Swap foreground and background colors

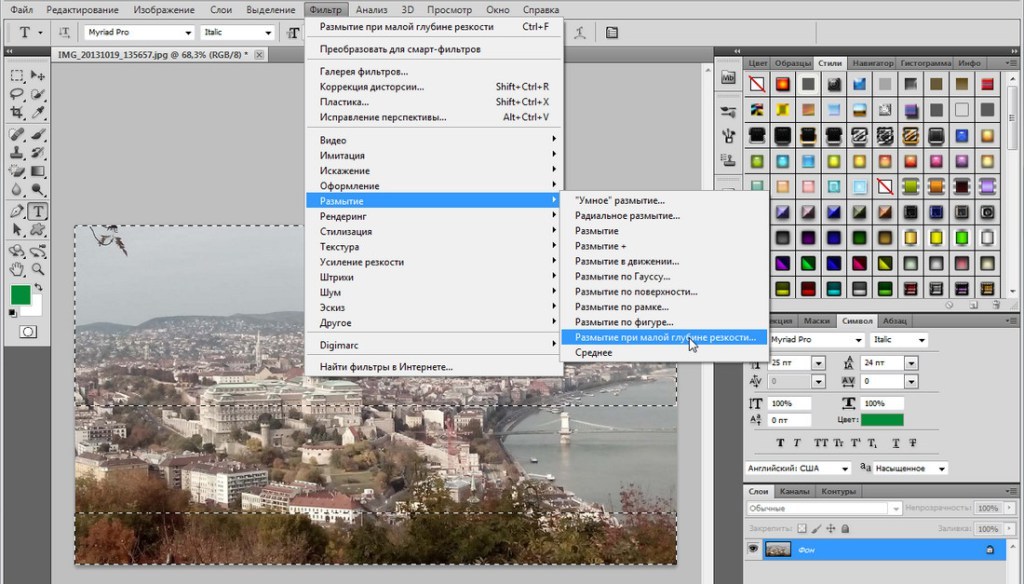click(38, 287)
